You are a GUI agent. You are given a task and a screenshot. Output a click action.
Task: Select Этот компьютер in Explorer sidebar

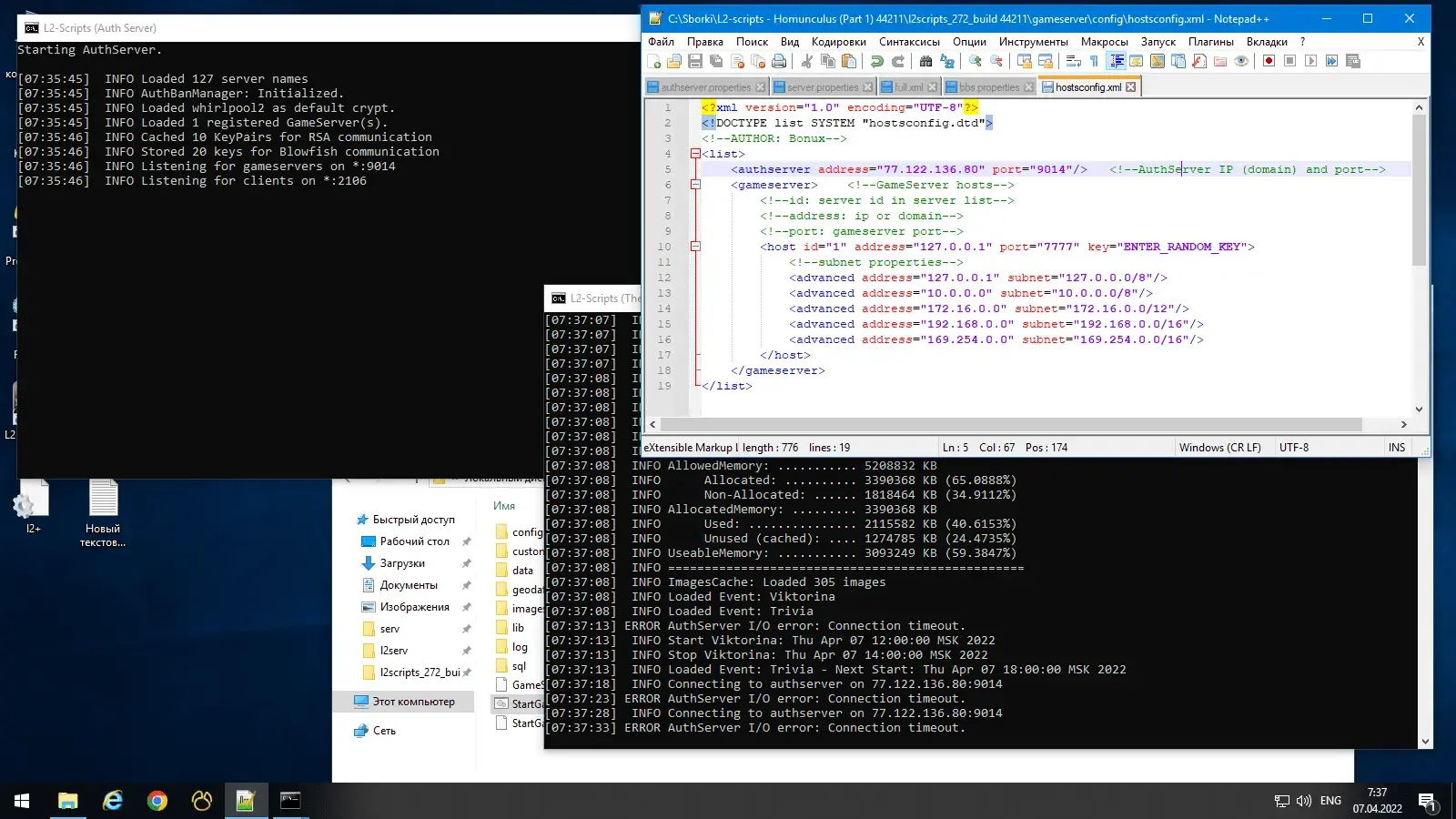click(x=403, y=702)
